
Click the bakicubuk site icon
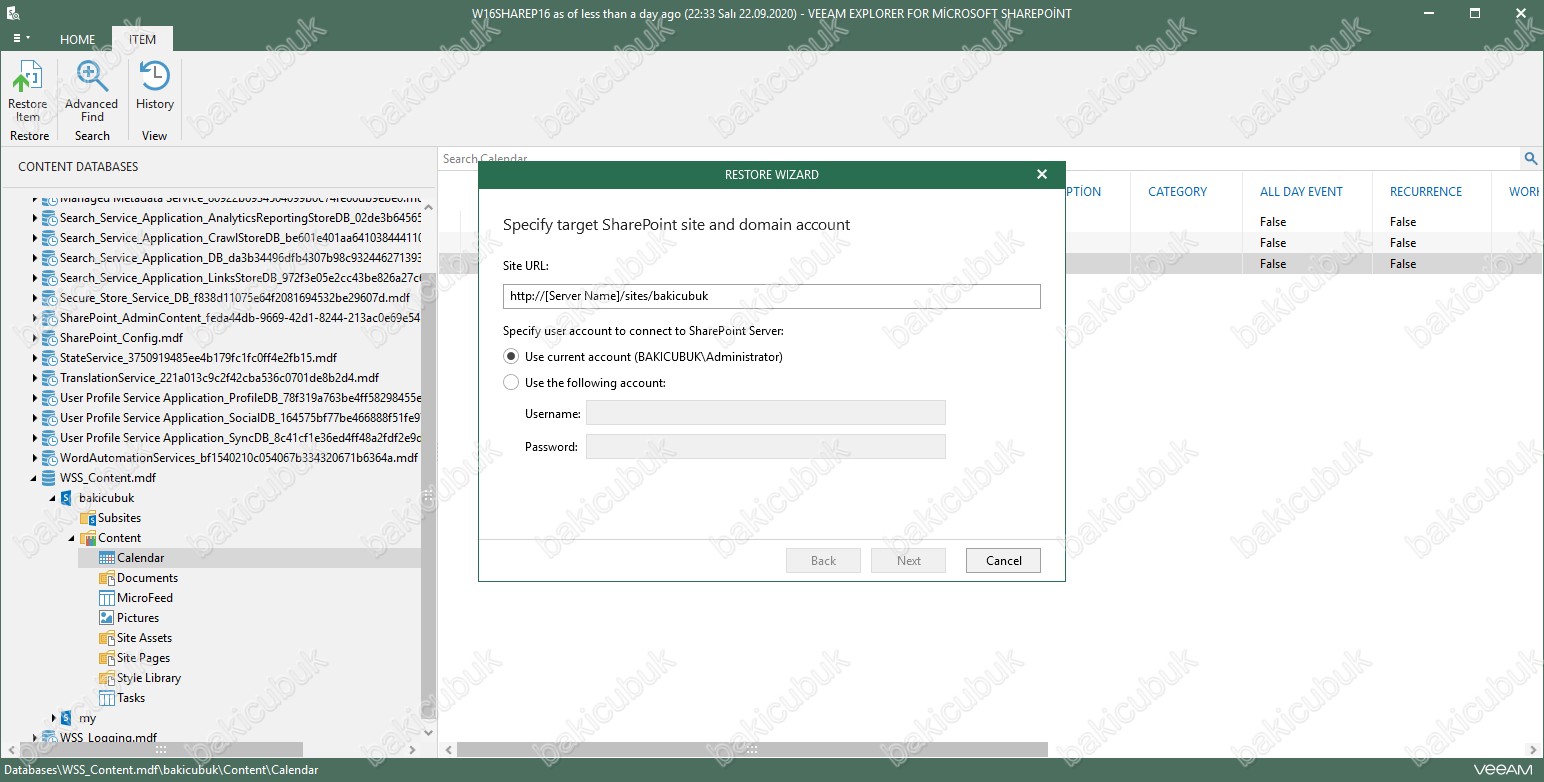click(68, 498)
